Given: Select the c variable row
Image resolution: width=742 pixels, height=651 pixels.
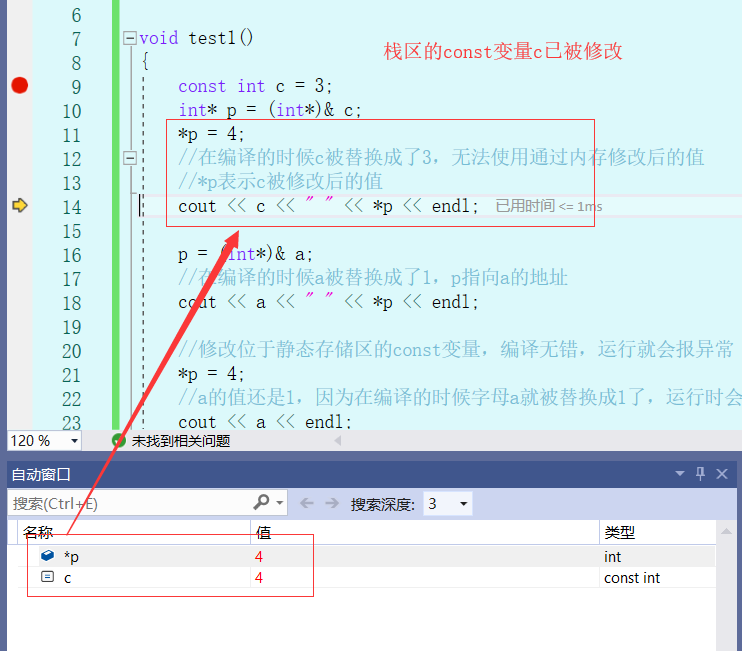Looking at the screenshot, I should (x=367, y=578).
